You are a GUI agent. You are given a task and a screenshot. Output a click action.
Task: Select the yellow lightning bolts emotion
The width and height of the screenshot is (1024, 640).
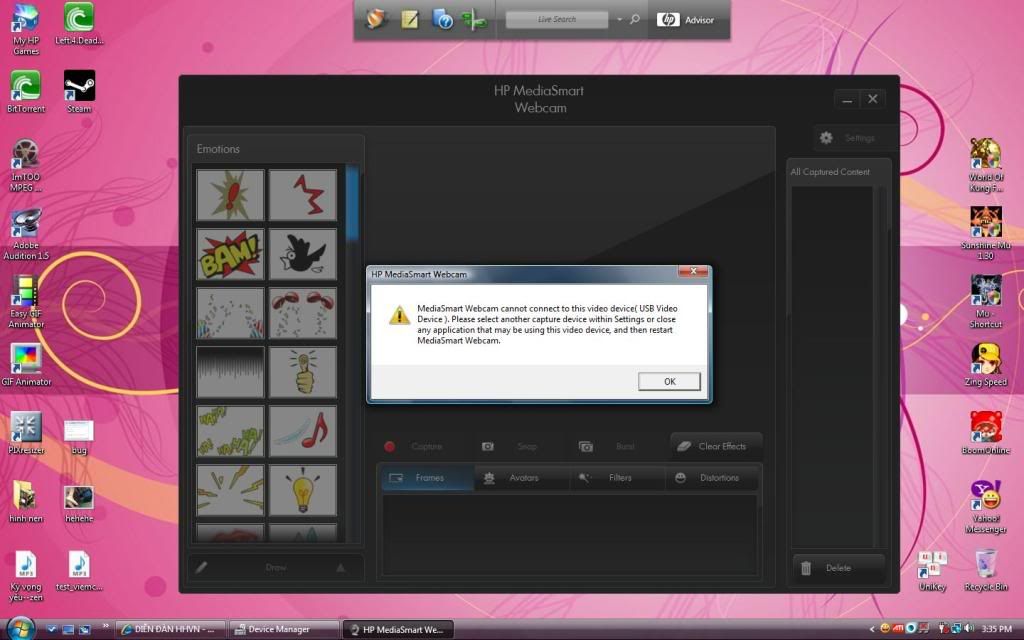point(231,490)
